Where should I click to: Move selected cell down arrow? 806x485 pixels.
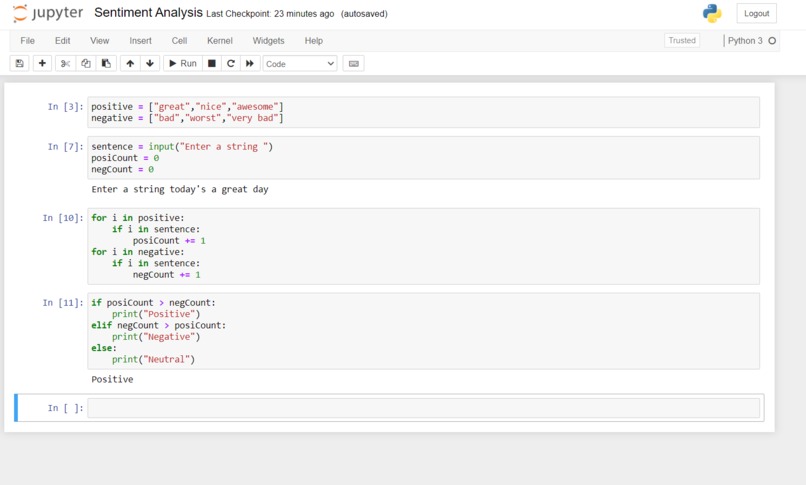tap(150, 64)
